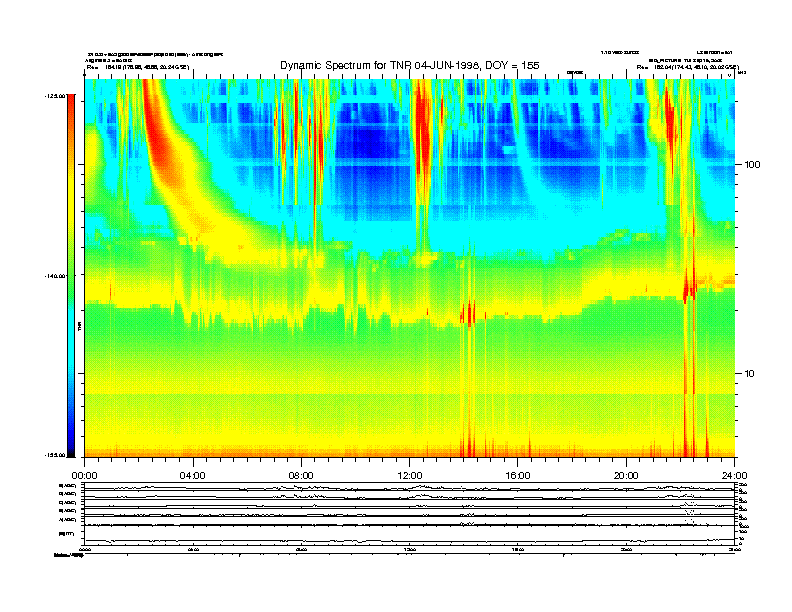792x612 pixels.
Task: Select the 04:00 time axis label
Action: [x=193, y=476]
